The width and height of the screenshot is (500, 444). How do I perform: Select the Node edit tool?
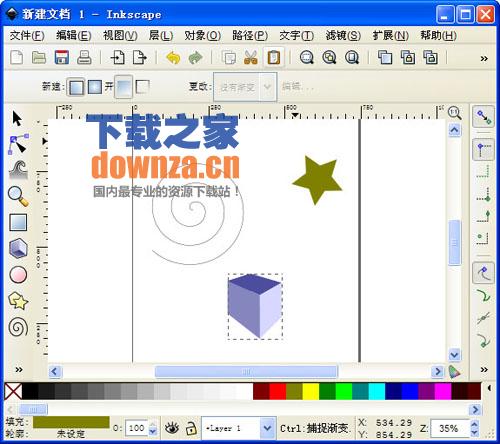[18, 144]
